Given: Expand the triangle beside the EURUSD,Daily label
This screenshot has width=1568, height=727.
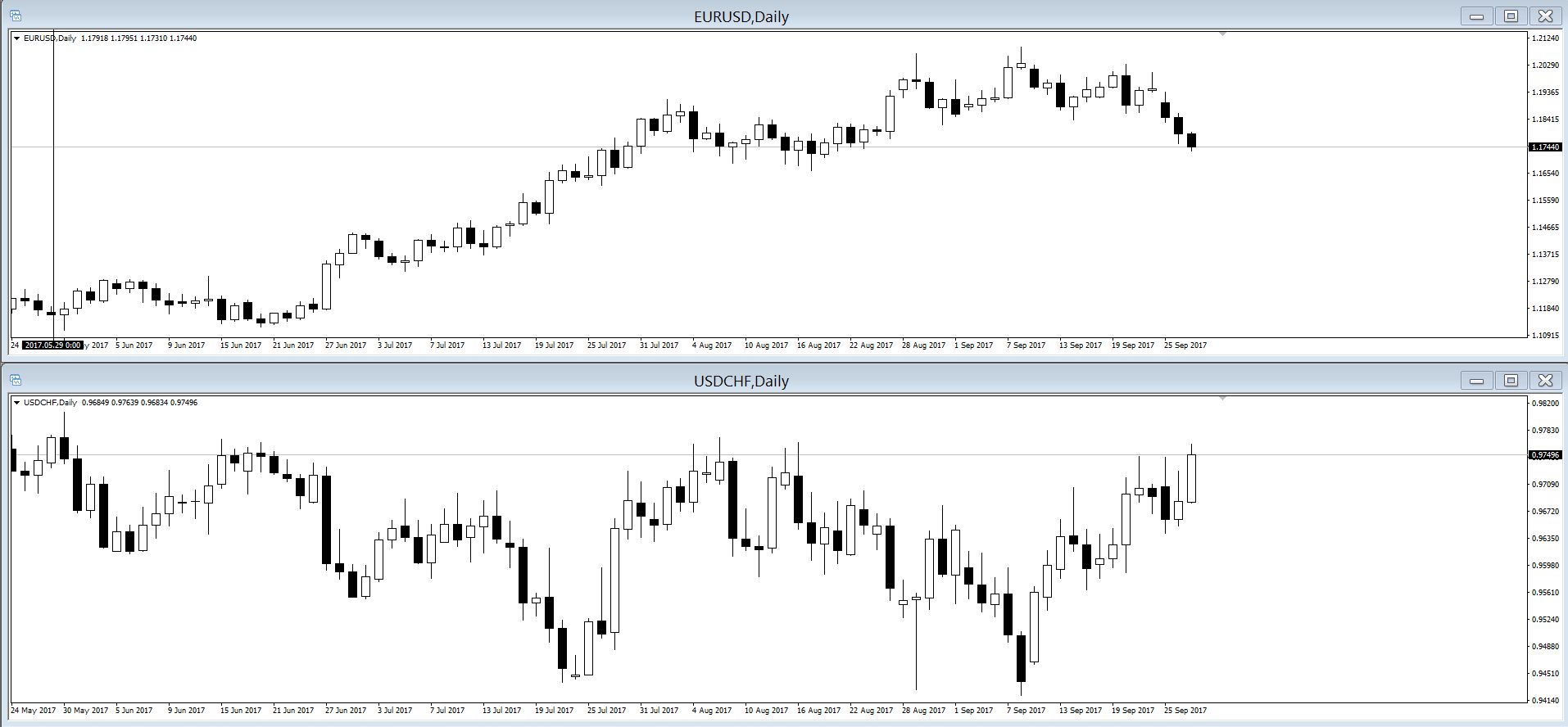Looking at the screenshot, I should (x=16, y=38).
